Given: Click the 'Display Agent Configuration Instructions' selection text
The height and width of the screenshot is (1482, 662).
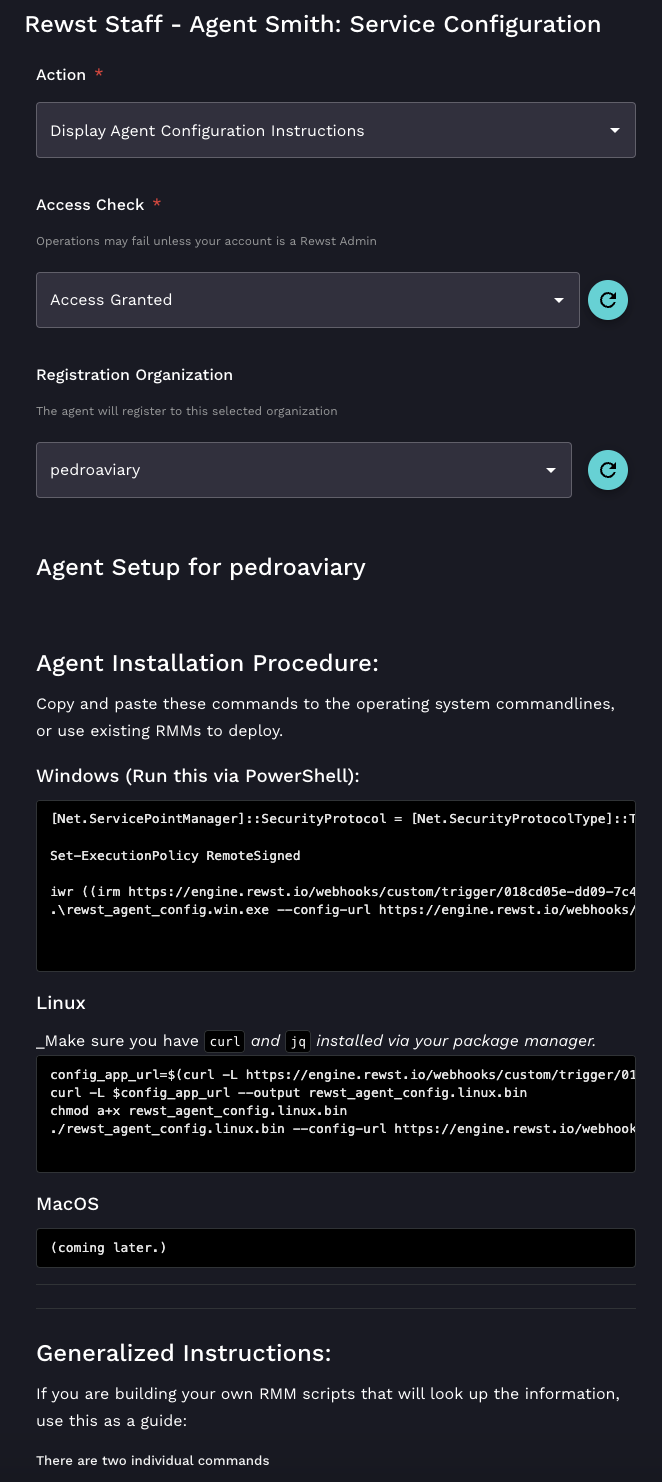Looking at the screenshot, I should pos(207,131).
